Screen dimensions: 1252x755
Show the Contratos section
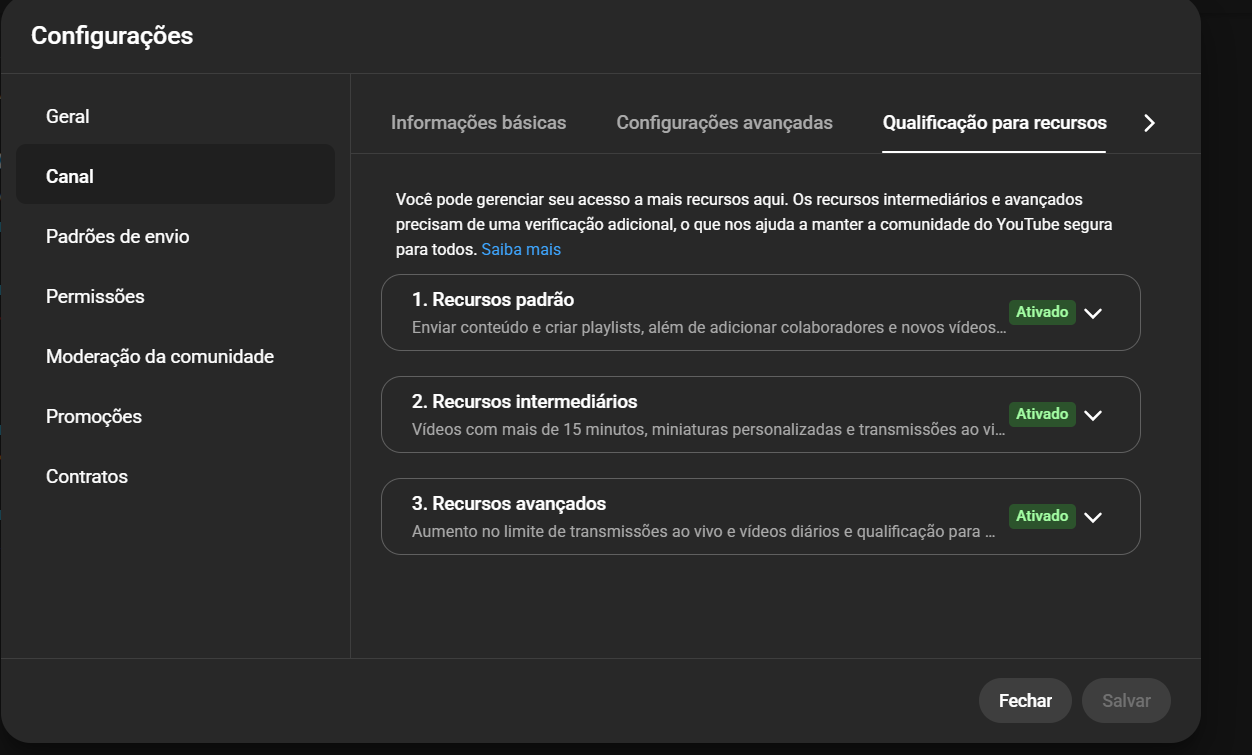(x=87, y=477)
